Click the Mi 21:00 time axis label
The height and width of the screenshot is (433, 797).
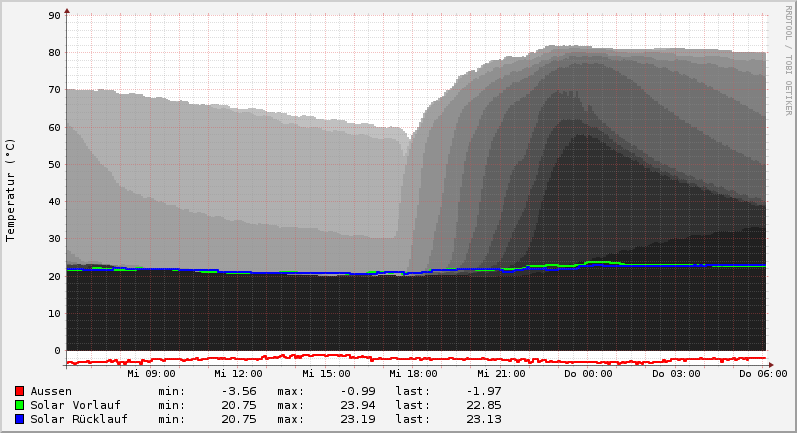[x=501, y=374]
